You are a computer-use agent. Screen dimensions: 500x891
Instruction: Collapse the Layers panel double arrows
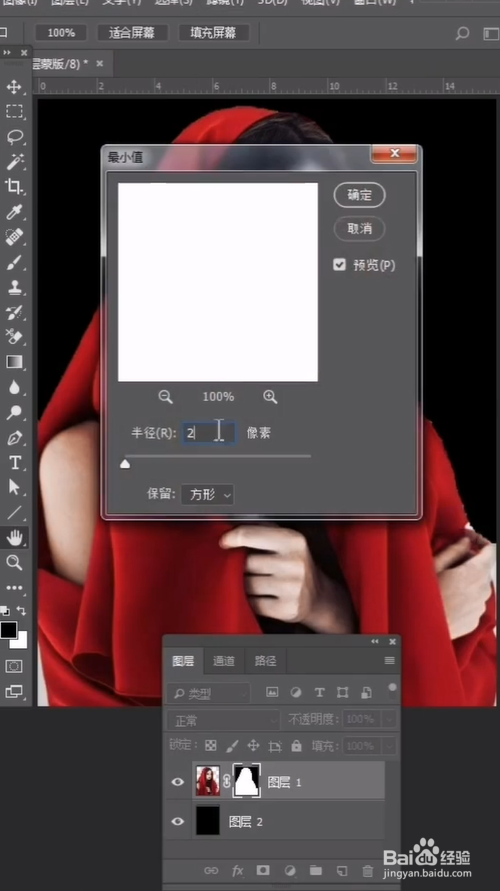tap(374, 642)
